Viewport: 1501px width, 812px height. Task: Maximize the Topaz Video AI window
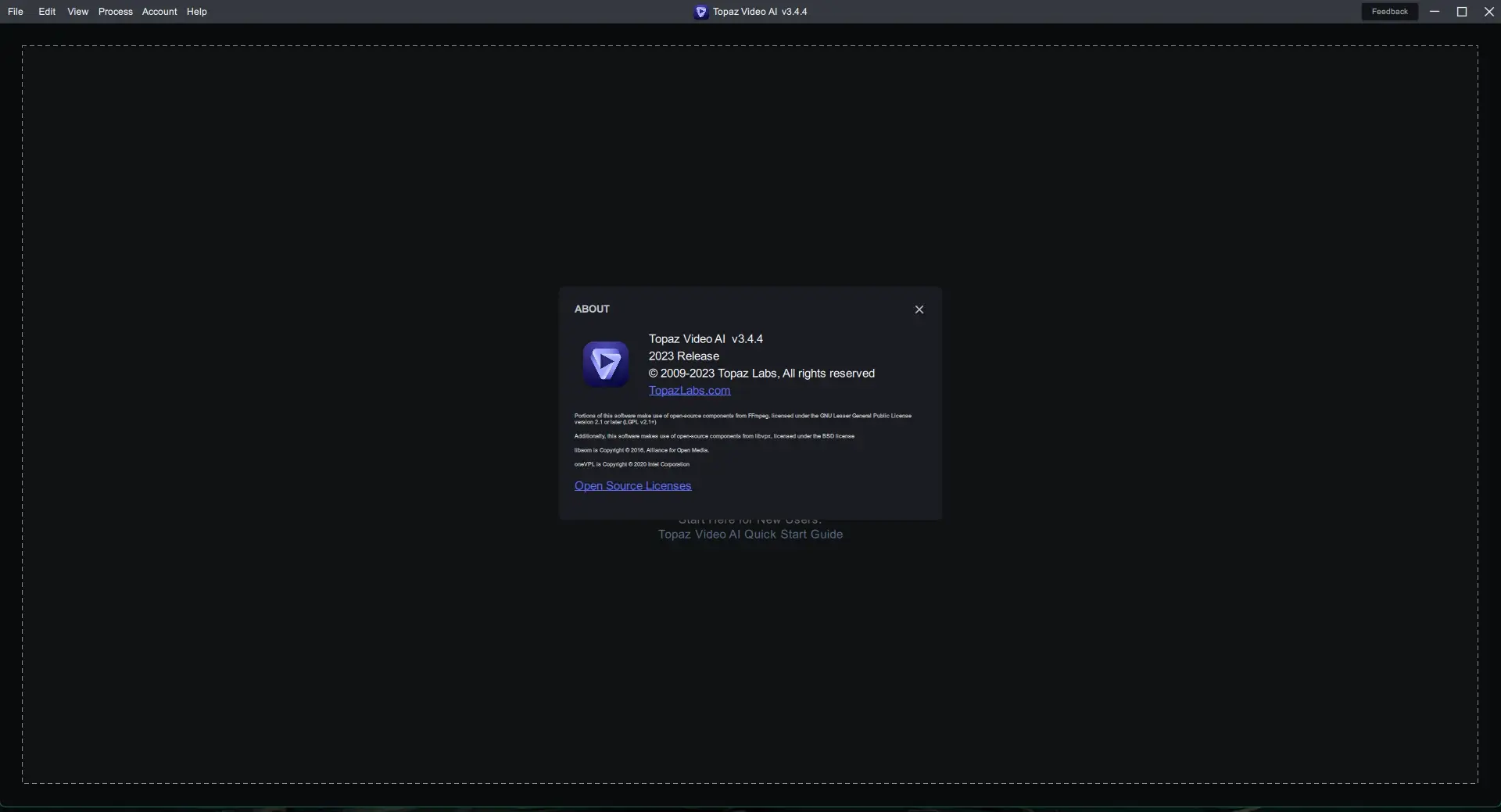(x=1462, y=12)
